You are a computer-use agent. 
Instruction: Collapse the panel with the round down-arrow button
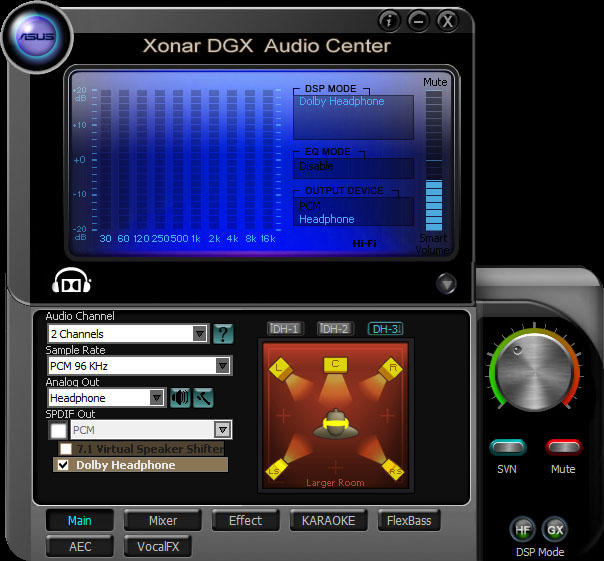446,284
